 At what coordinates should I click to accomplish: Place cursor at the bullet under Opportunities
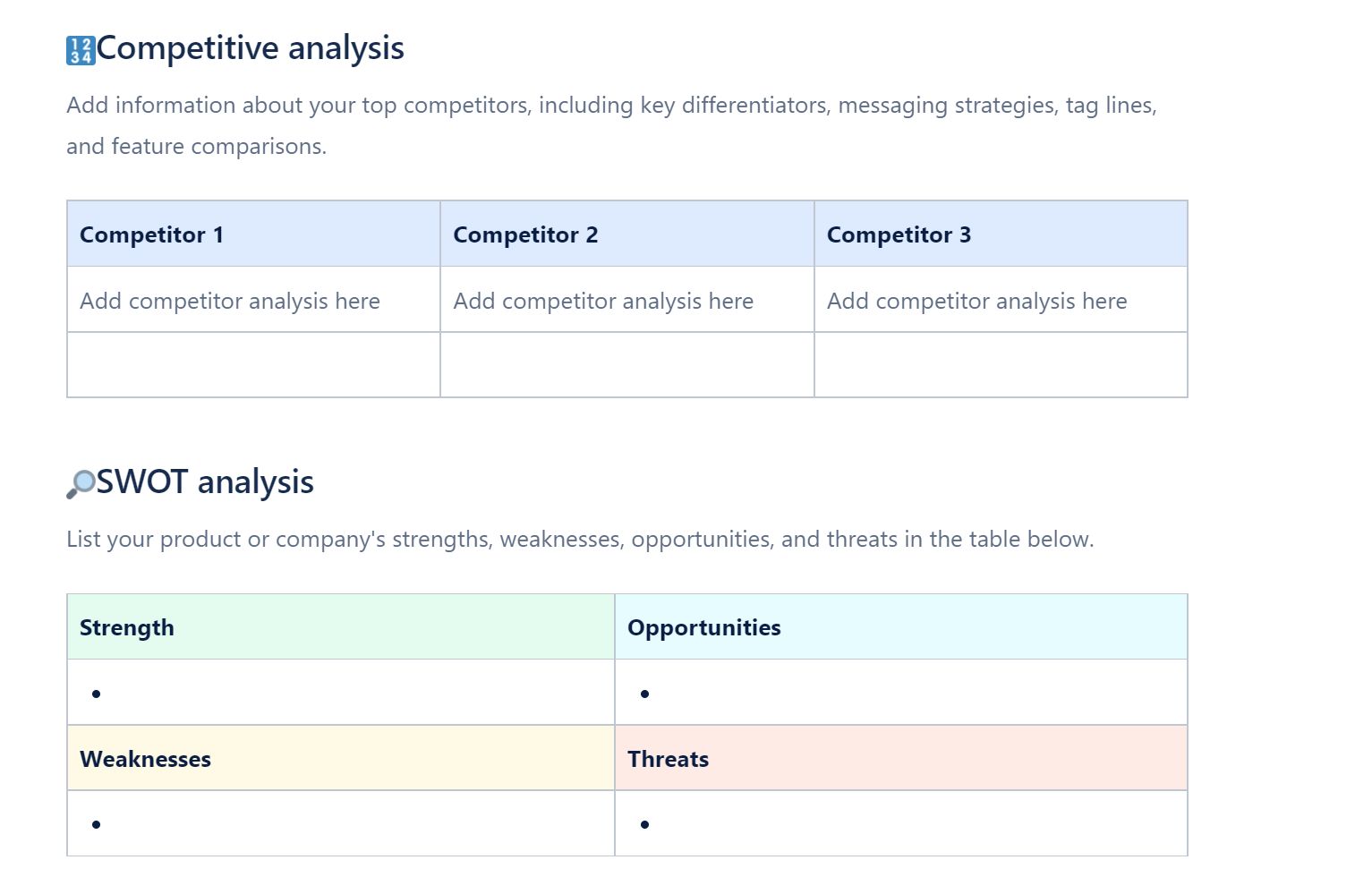[x=901, y=694]
